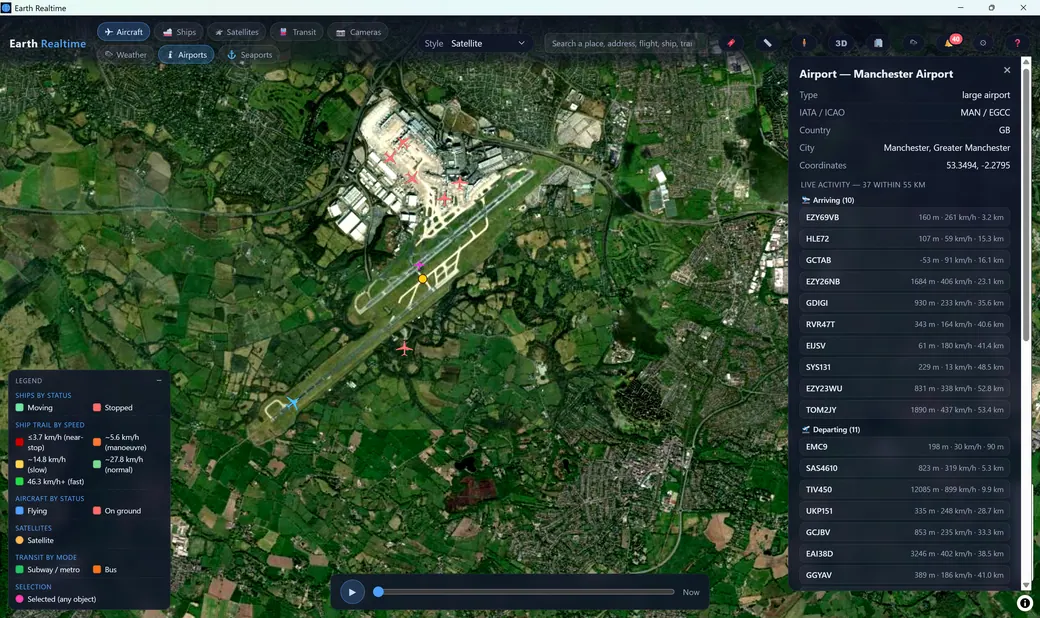Click the info icon at bottom right

coord(1025,603)
